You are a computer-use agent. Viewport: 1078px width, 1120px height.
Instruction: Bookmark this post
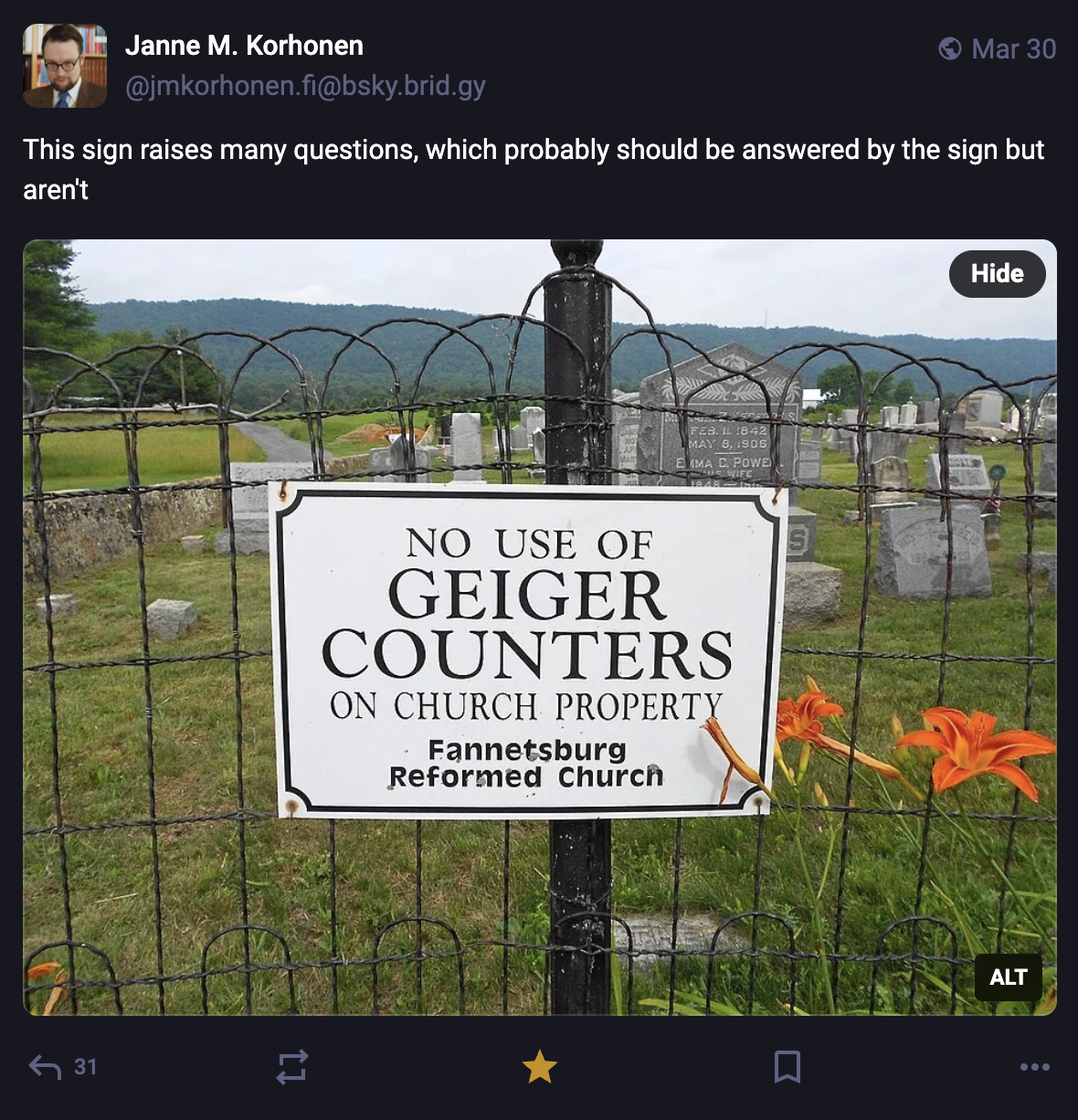pos(787,1066)
